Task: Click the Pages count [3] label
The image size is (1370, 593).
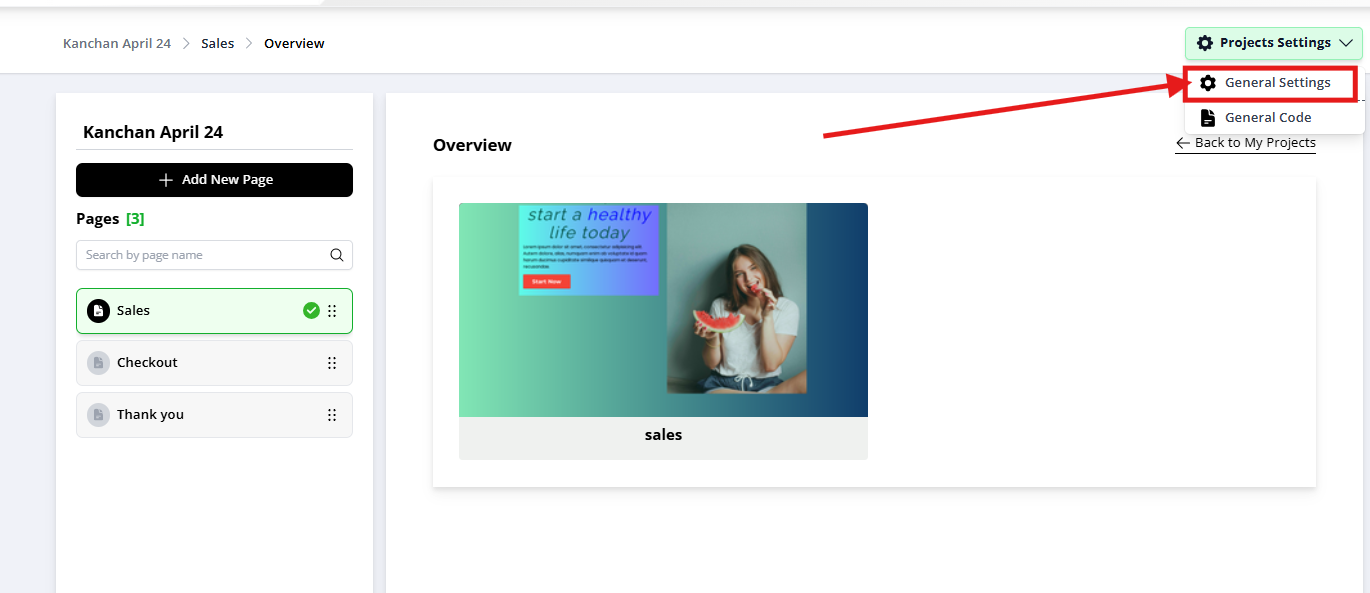Action: pyautogui.click(x=135, y=219)
